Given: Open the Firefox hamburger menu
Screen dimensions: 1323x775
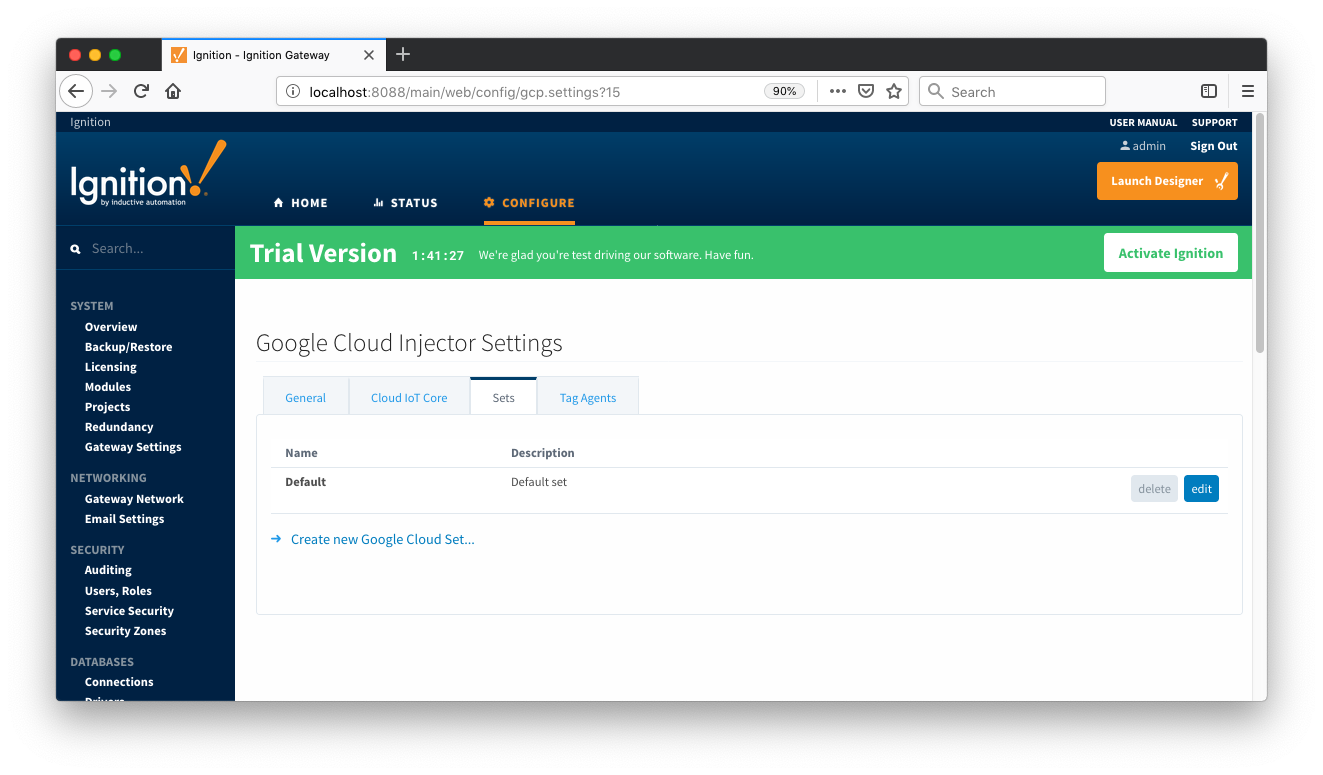Looking at the screenshot, I should [1248, 91].
